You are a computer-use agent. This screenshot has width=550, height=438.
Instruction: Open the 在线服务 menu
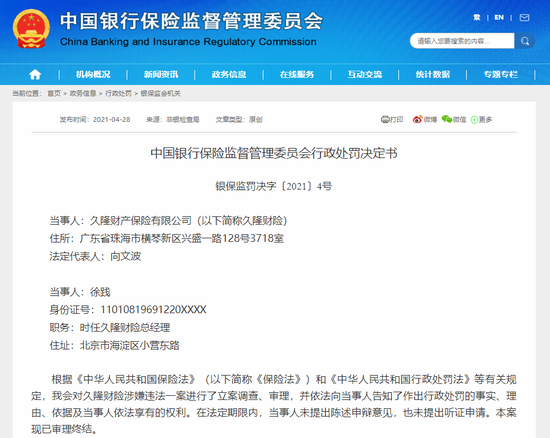coord(297,74)
